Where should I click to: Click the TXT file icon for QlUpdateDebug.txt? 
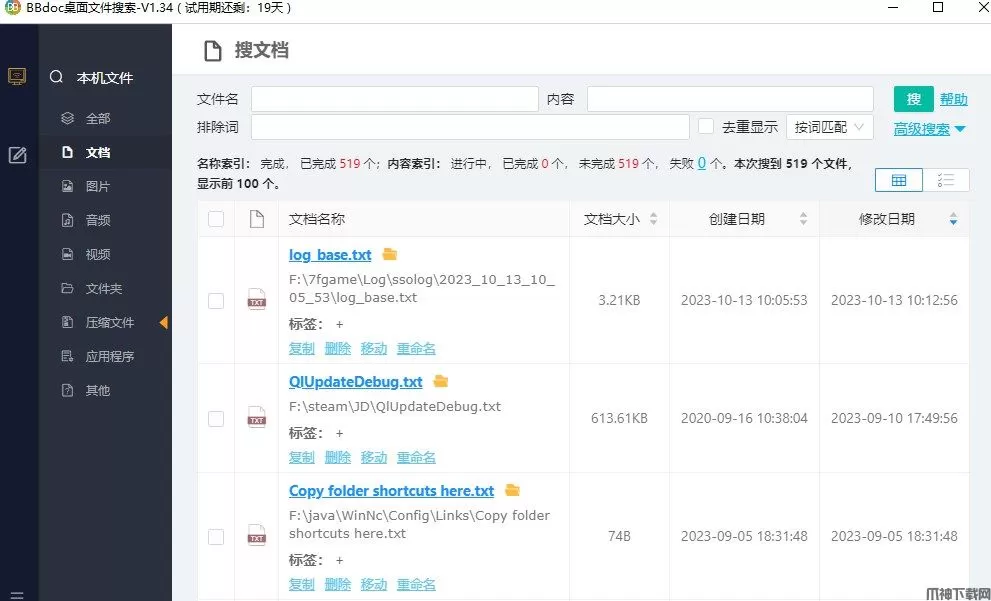pos(257,418)
